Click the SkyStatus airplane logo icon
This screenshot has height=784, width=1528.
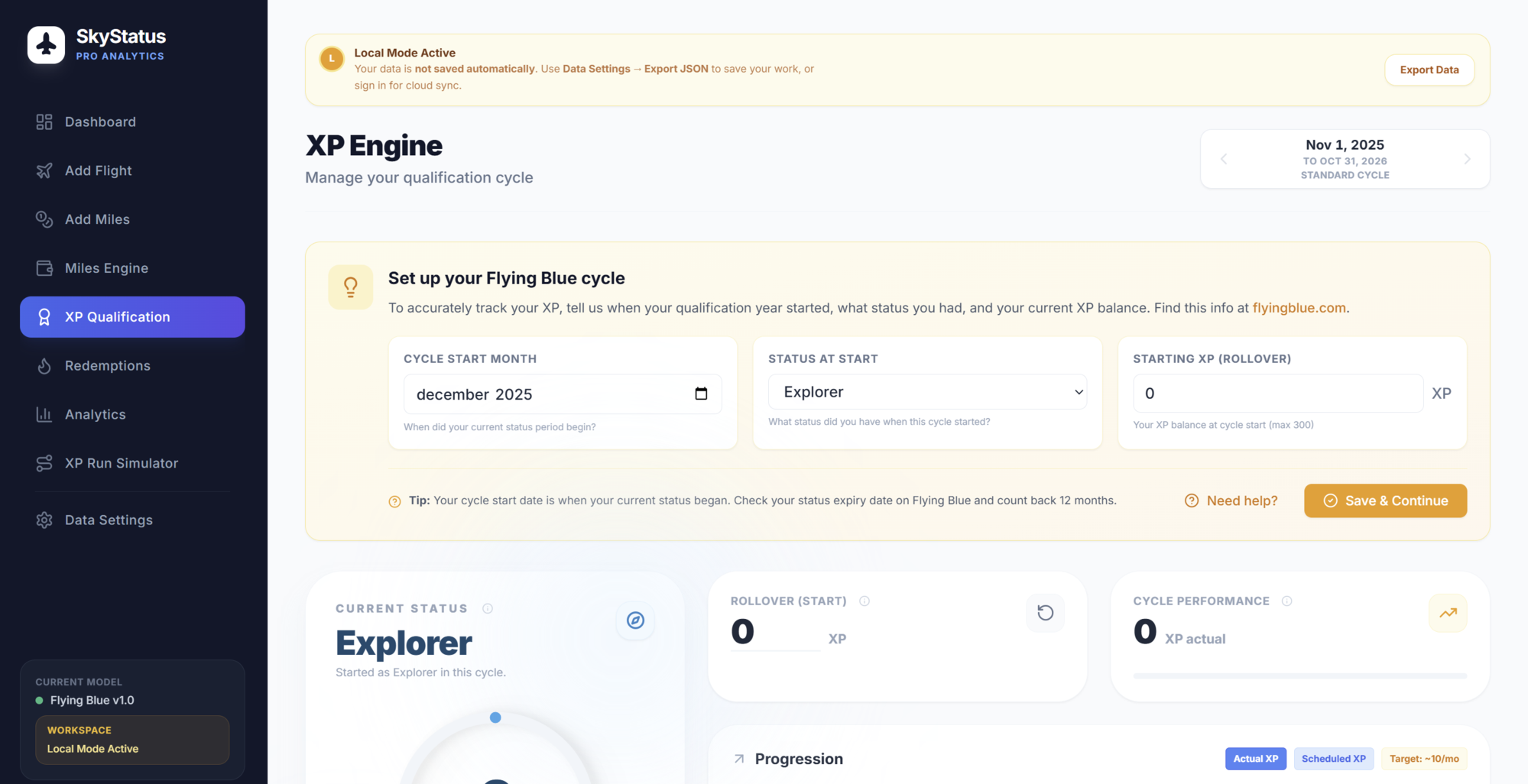click(46, 45)
